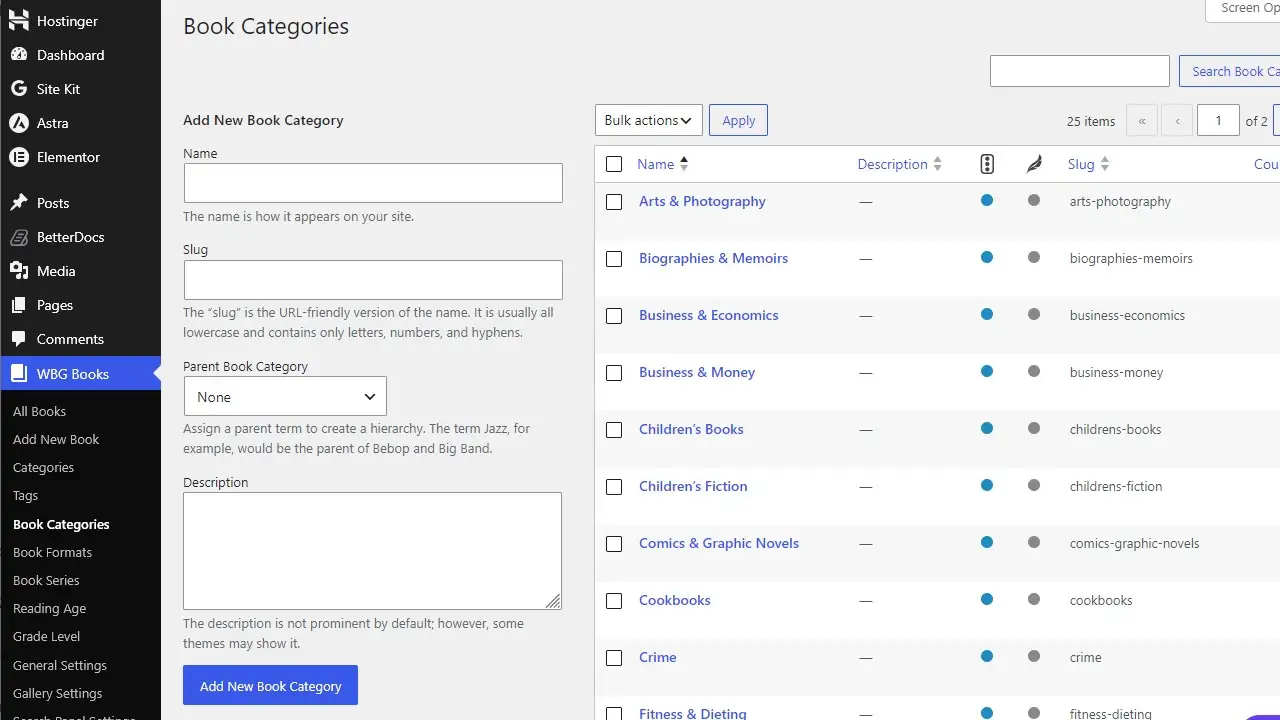Click the Posts pushpin icon

click(18, 203)
